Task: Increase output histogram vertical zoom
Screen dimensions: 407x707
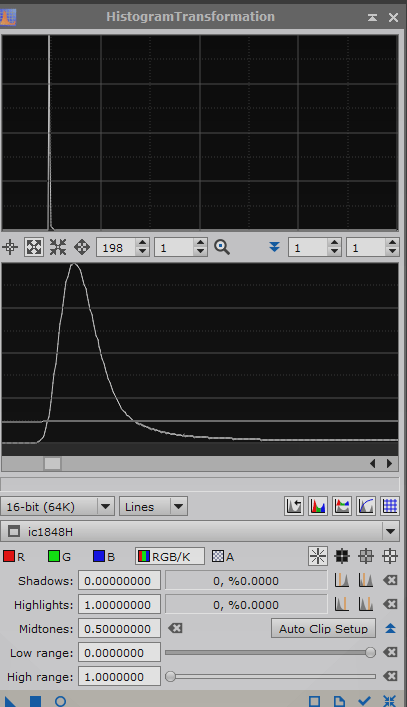Action: [392, 243]
